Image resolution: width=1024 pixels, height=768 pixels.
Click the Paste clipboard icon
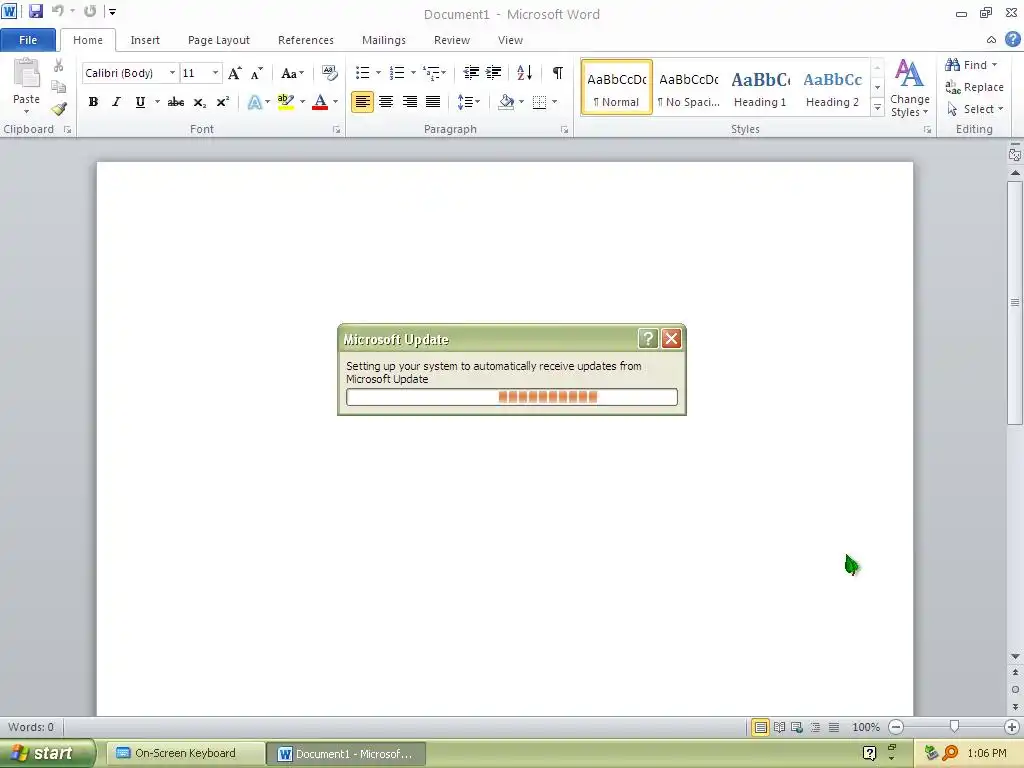coord(26,74)
